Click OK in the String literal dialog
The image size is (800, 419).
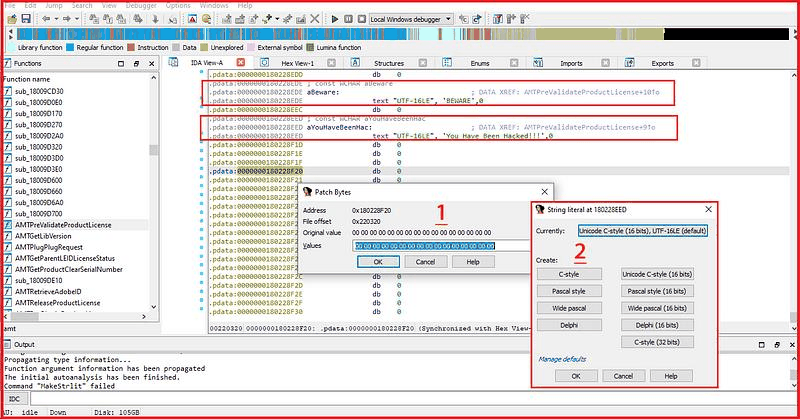point(576,376)
